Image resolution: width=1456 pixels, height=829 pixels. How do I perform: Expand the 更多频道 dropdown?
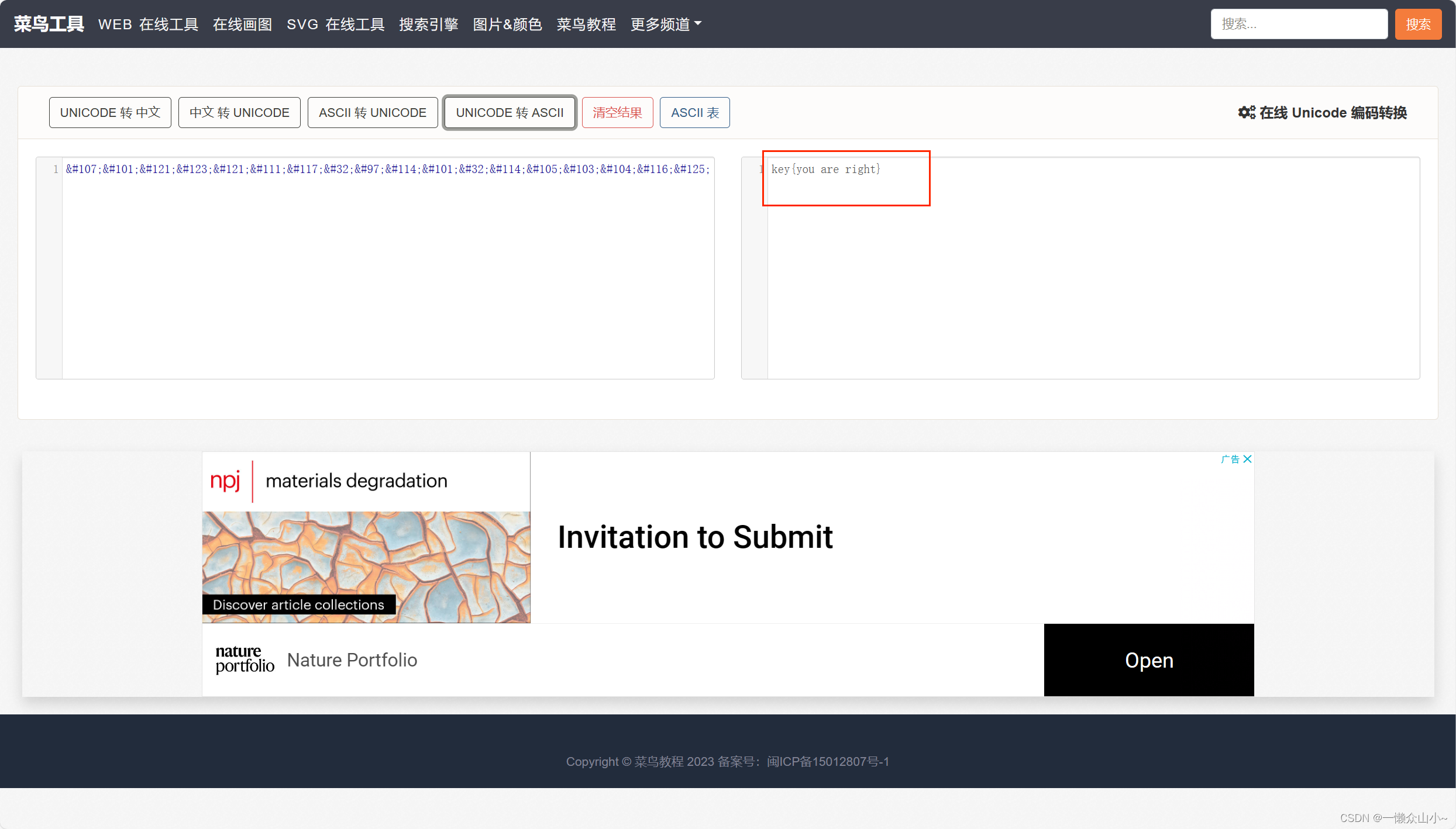[665, 24]
